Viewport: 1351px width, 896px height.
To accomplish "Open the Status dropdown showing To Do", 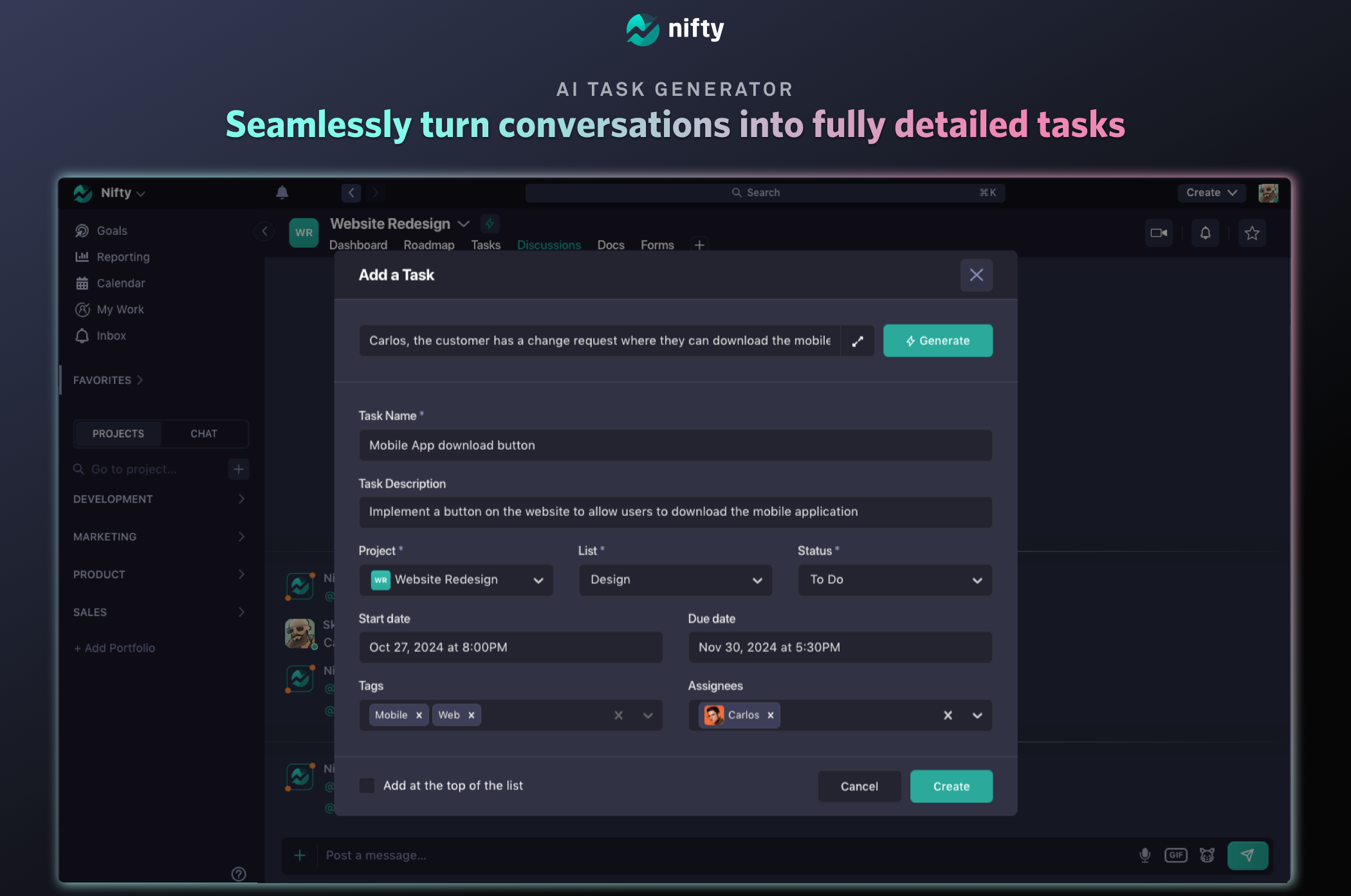I will [894, 580].
